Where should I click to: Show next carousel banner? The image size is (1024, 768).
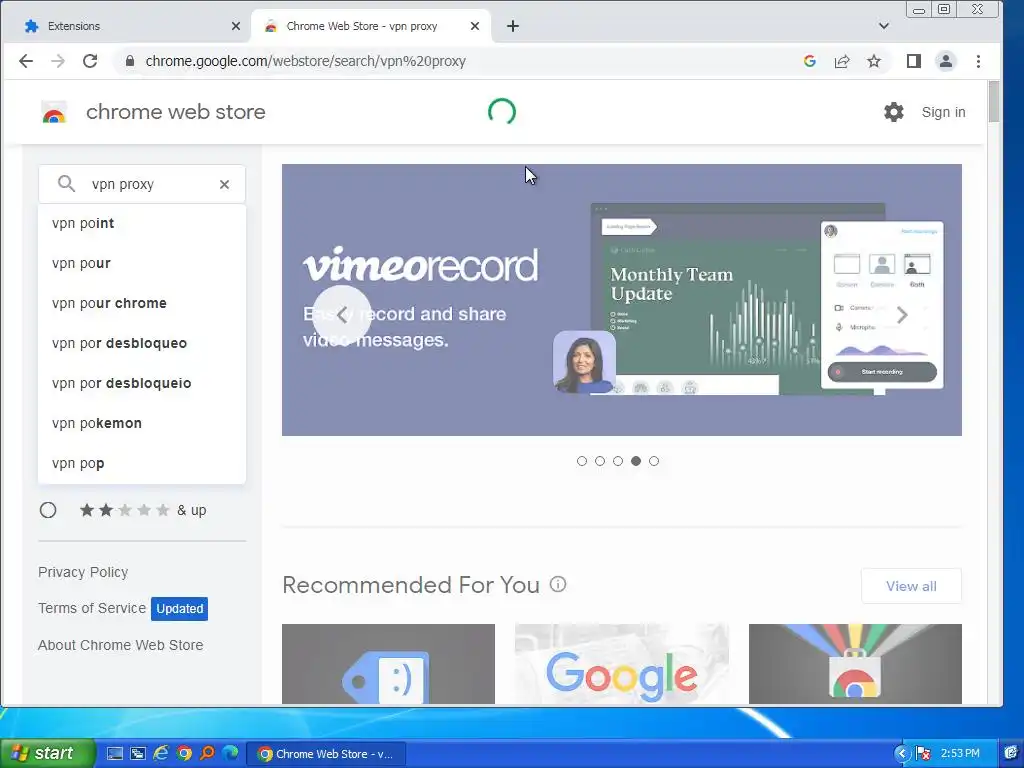pyautogui.click(x=902, y=315)
